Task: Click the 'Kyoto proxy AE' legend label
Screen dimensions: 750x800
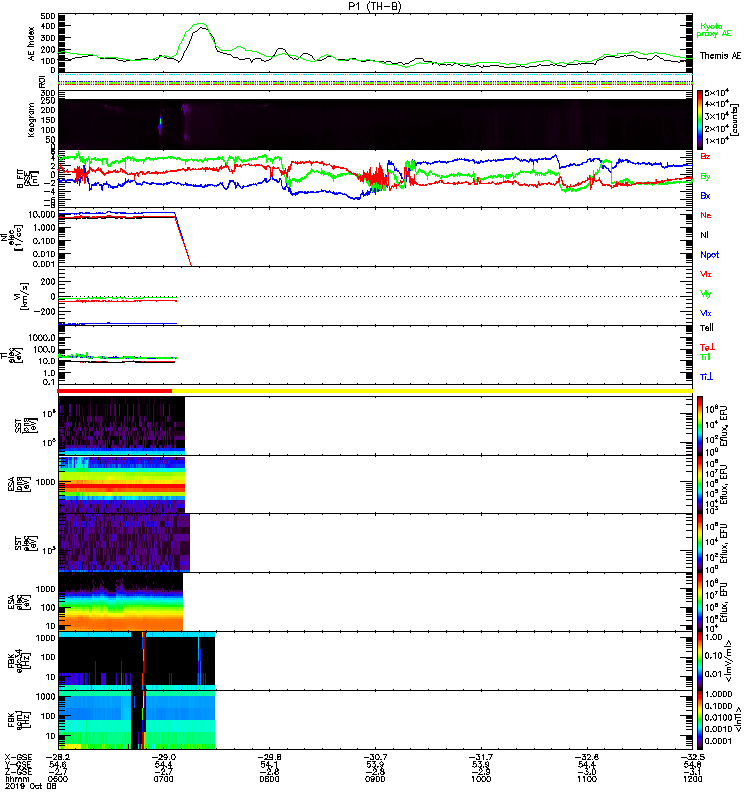Action: pos(718,26)
